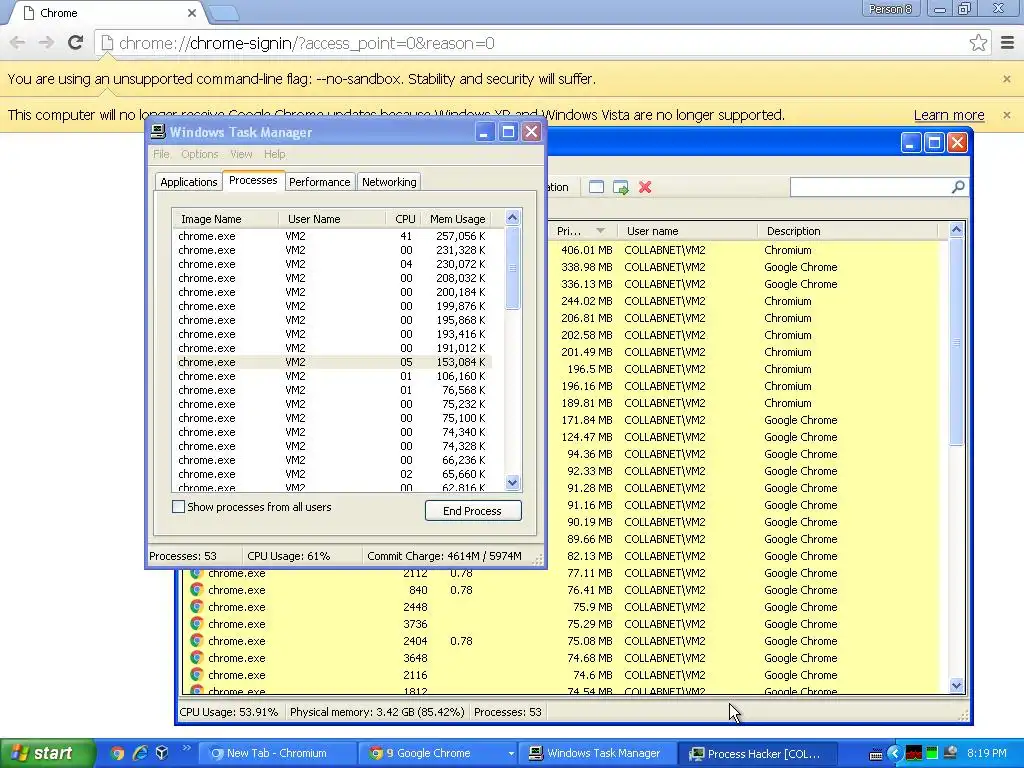The width and height of the screenshot is (1024, 768).
Task: Open the Options menu in Task Manager
Action: click(200, 154)
